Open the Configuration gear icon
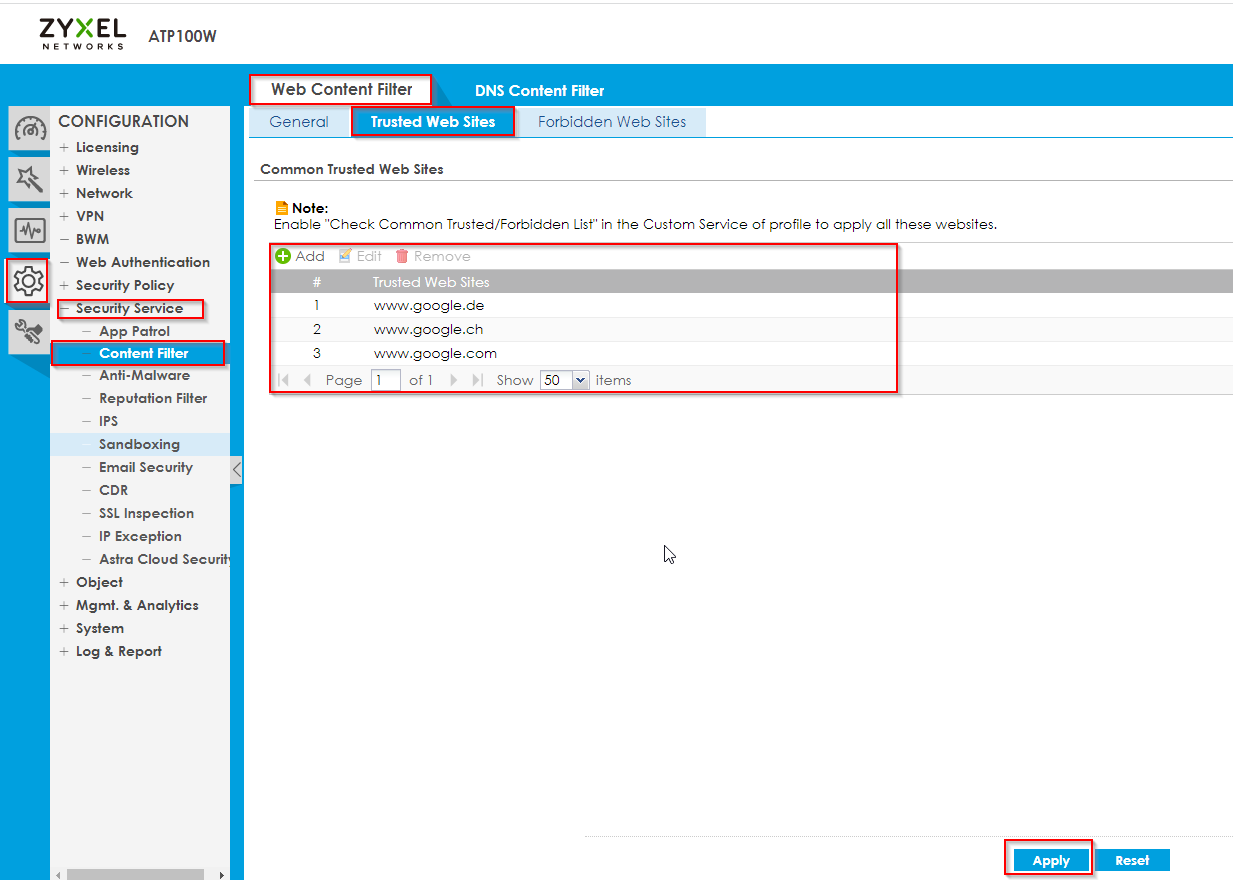The width and height of the screenshot is (1233, 880). click(28, 281)
